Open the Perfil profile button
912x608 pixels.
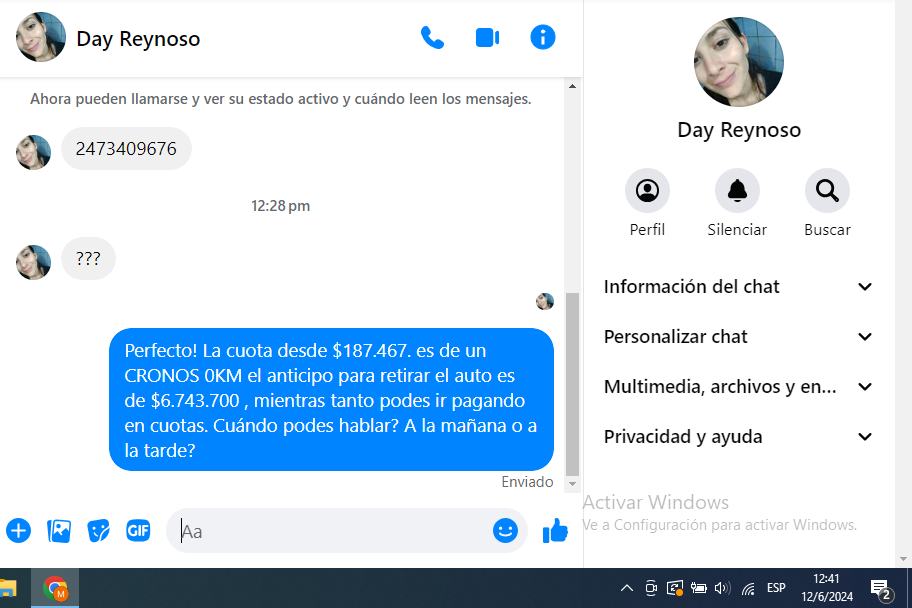point(647,190)
